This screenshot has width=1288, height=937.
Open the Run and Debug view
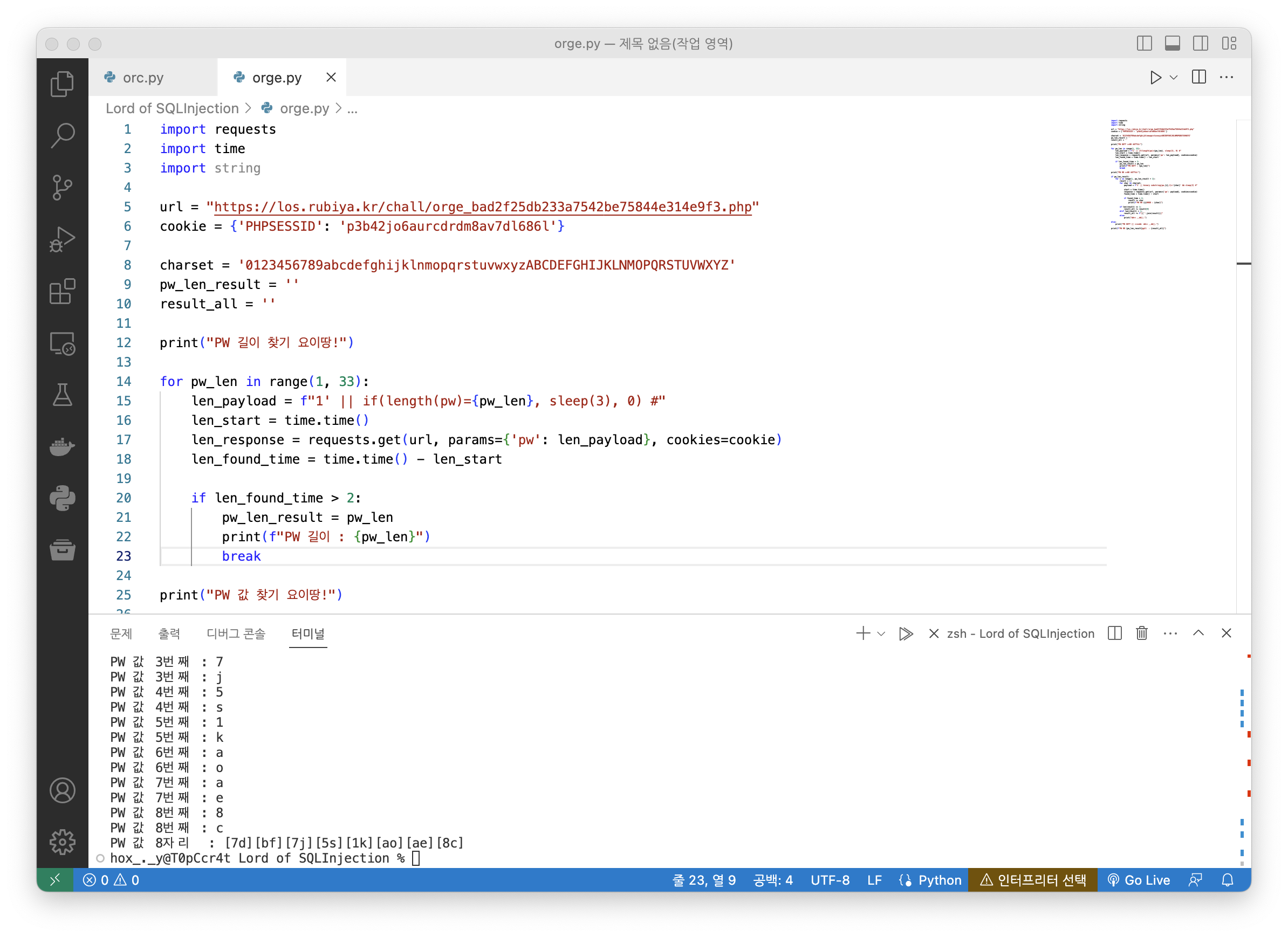62,239
